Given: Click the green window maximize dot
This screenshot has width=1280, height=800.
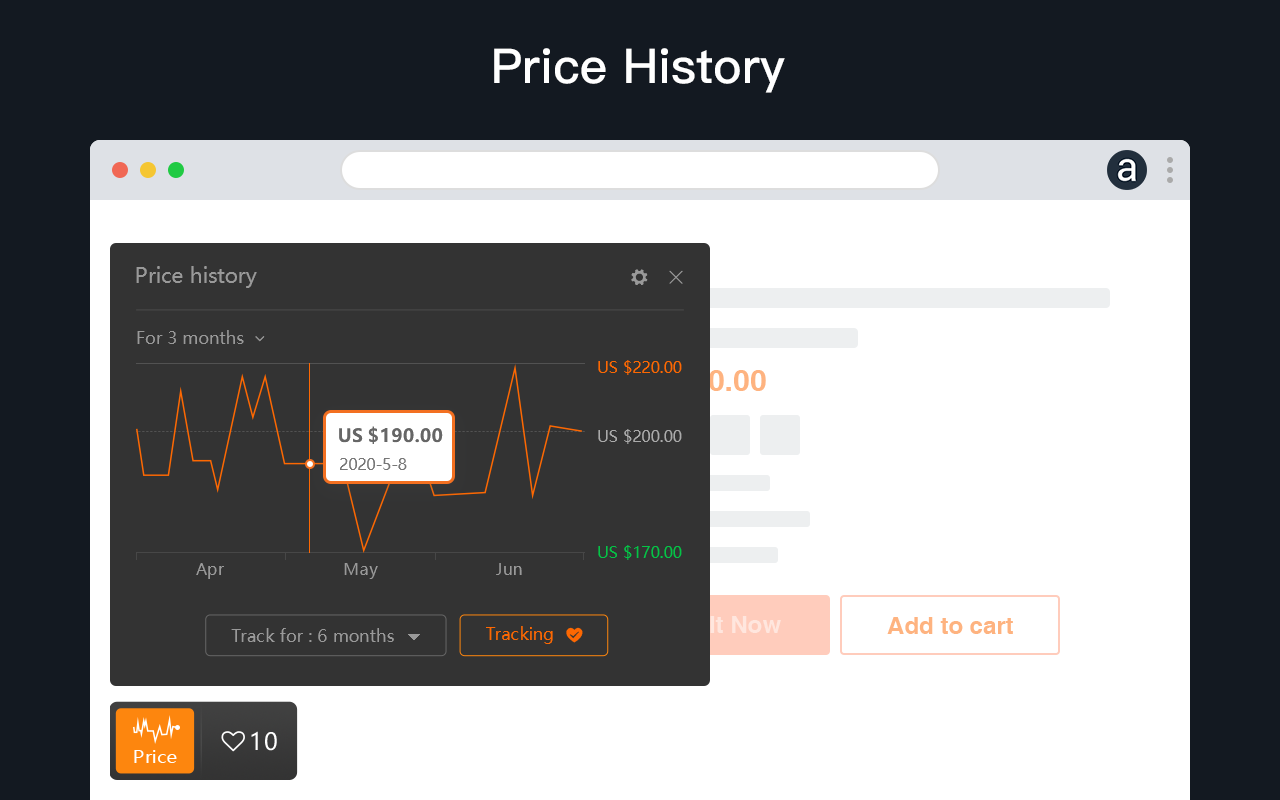Looking at the screenshot, I should pos(176,170).
